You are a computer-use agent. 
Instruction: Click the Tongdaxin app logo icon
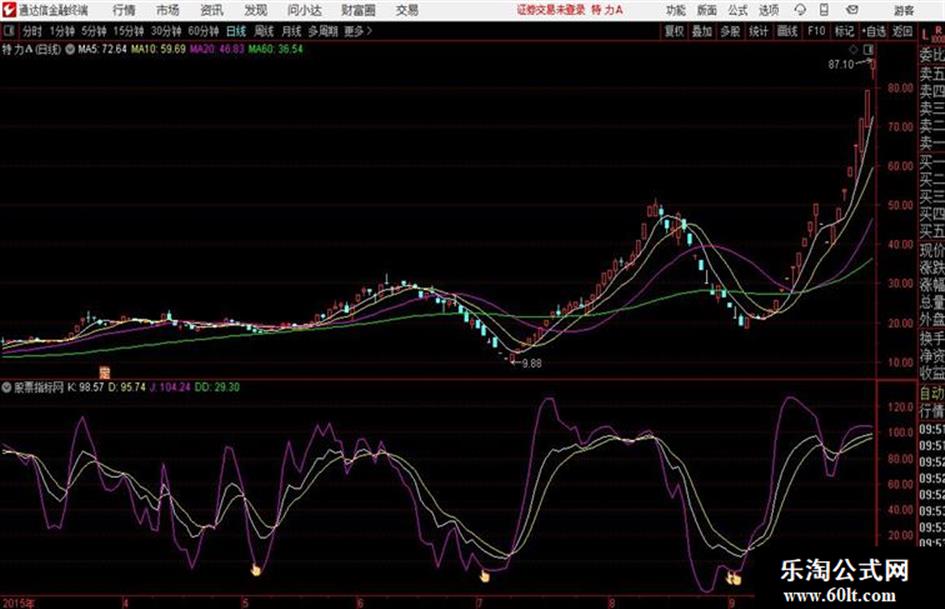pyautogui.click(x=11, y=10)
